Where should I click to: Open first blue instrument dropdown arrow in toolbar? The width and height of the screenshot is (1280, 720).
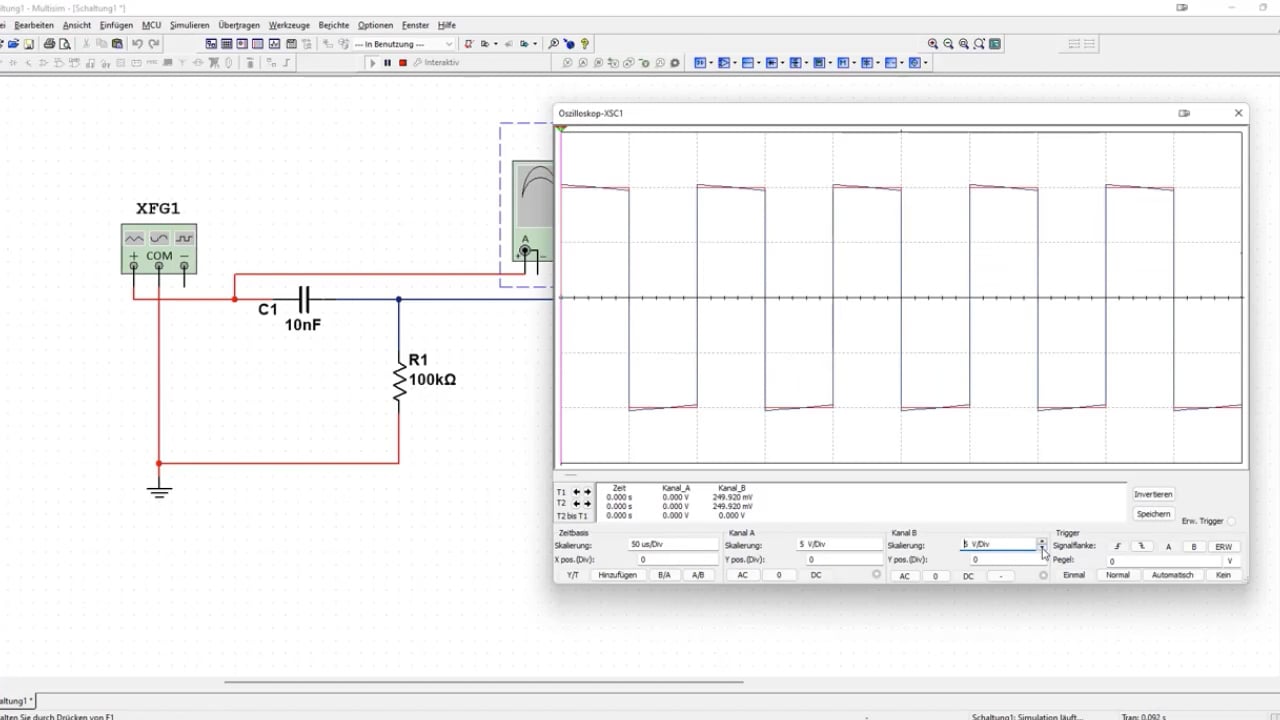point(711,63)
